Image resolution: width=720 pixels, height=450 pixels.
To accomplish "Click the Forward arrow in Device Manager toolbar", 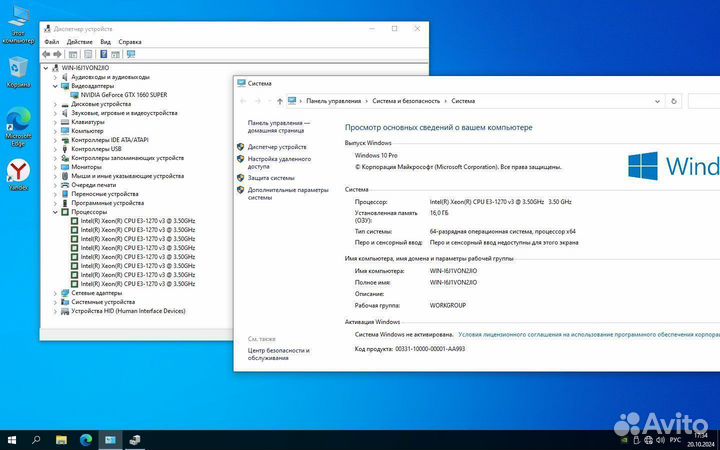I will [57, 54].
